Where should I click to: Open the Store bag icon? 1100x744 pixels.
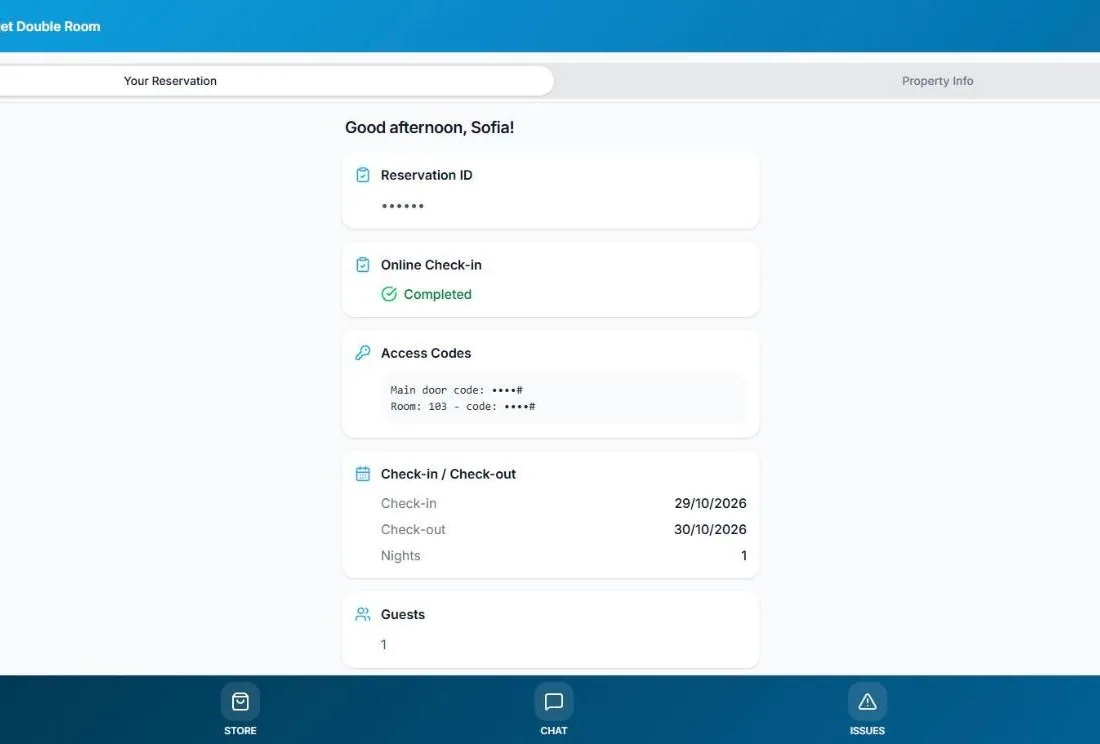click(240, 701)
